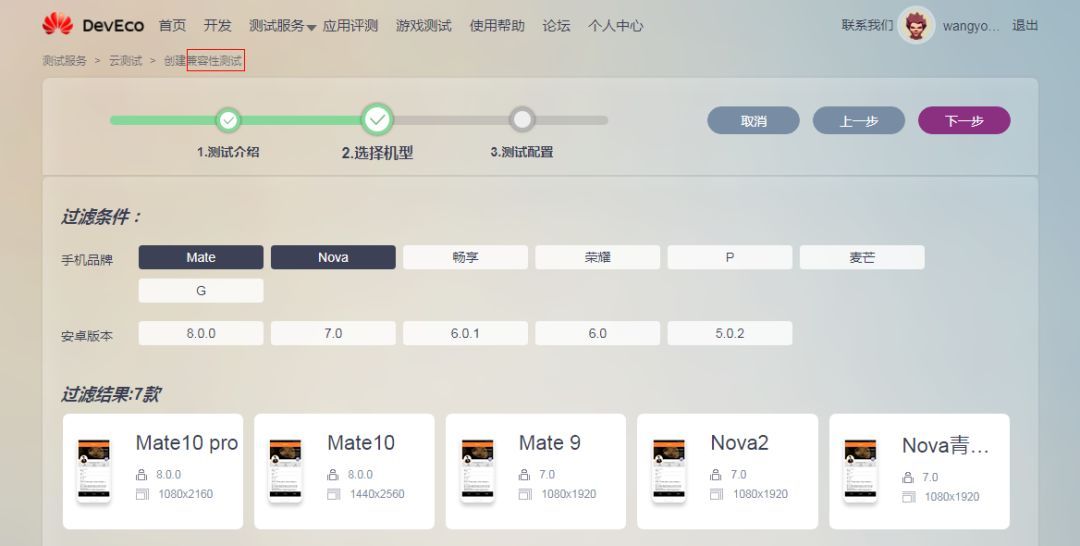Click 测试服务 in the breadcrumb
1080x546 pixels.
[65, 61]
